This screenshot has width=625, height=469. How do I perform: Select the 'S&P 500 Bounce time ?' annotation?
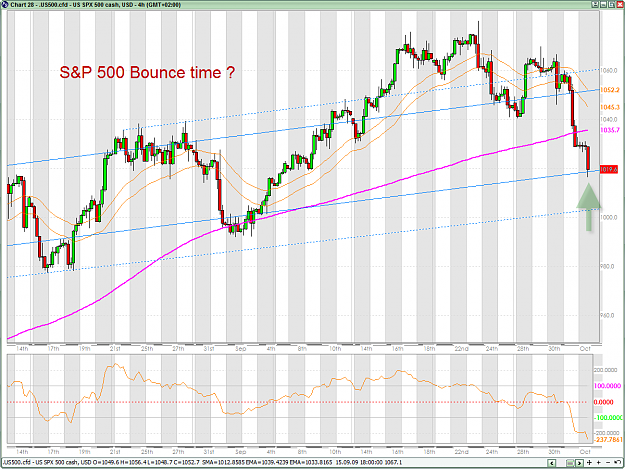click(147, 73)
